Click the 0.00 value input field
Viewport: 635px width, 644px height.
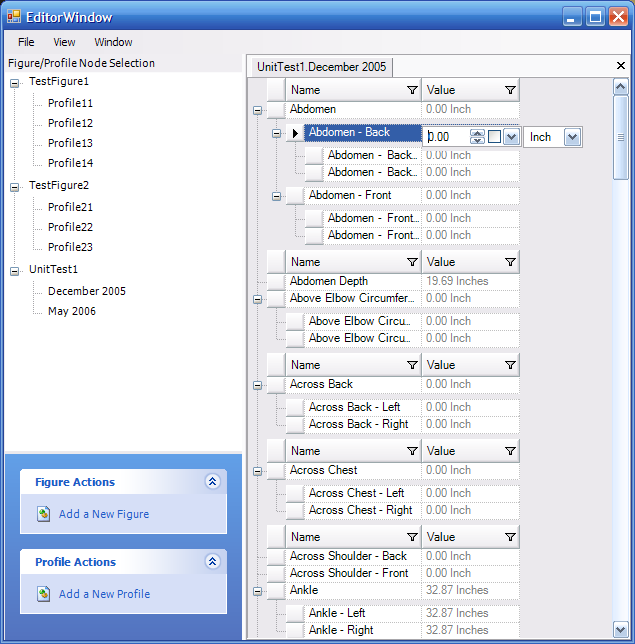(447, 136)
